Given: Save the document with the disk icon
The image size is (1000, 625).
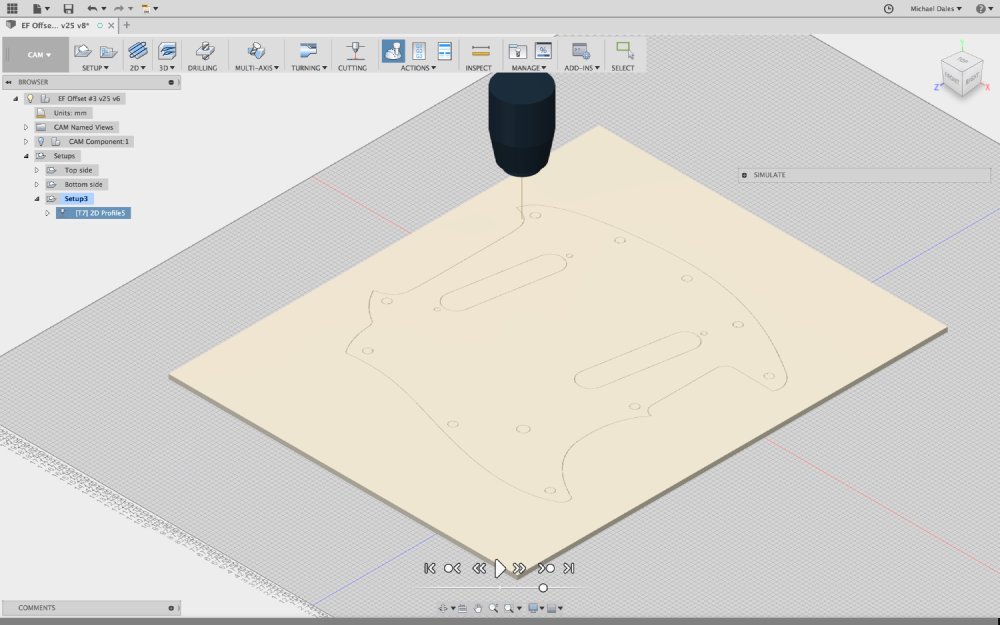Looking at the screenshot, I should pyautogui.click(x=68, y=8).
